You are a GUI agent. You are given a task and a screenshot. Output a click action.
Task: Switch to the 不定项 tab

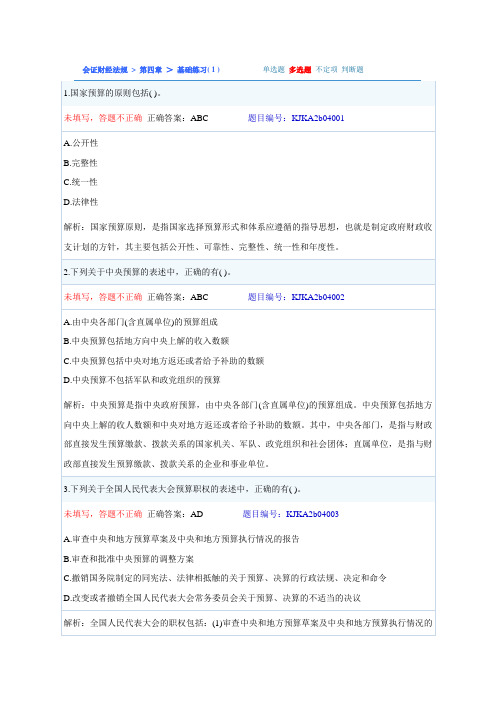pos(326,69)
